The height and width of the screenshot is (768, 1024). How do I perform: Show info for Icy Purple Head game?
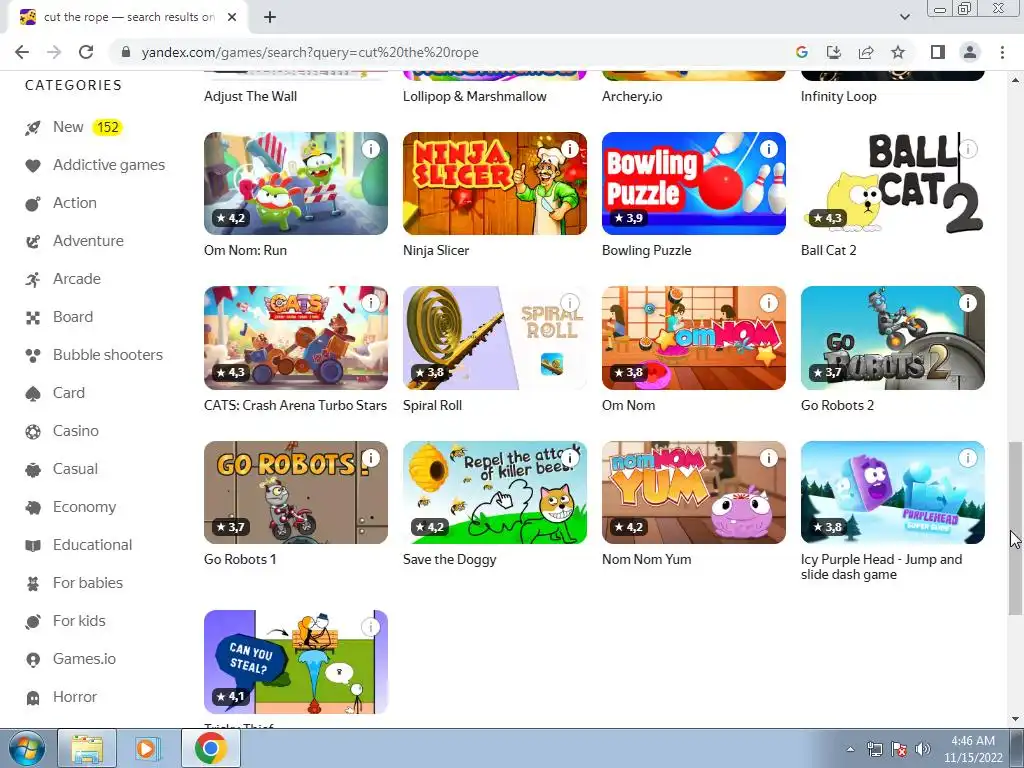pyautogui.click(x=968, y=458)
